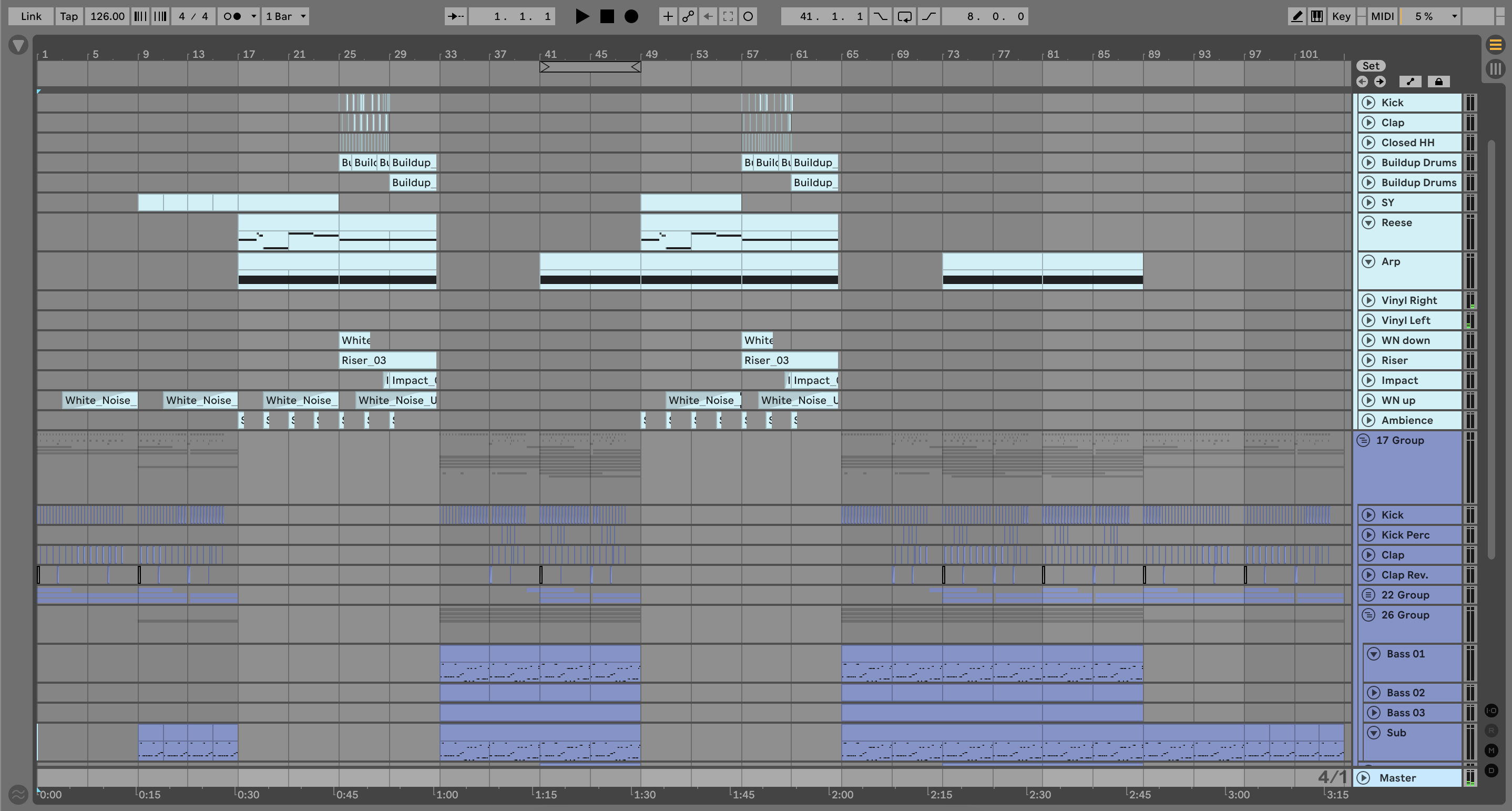The height and width of the screenshot is (811, 1512).
Task: Enable Draw Mode pencil icon
Action: pyautogui.click(x=1296, y=16)
